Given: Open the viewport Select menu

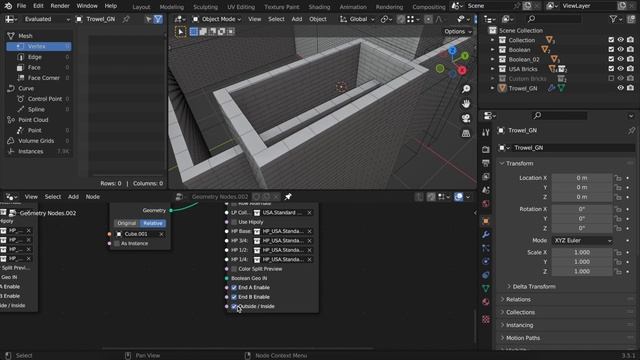Looking at the screenshot, I should [276, 19].
